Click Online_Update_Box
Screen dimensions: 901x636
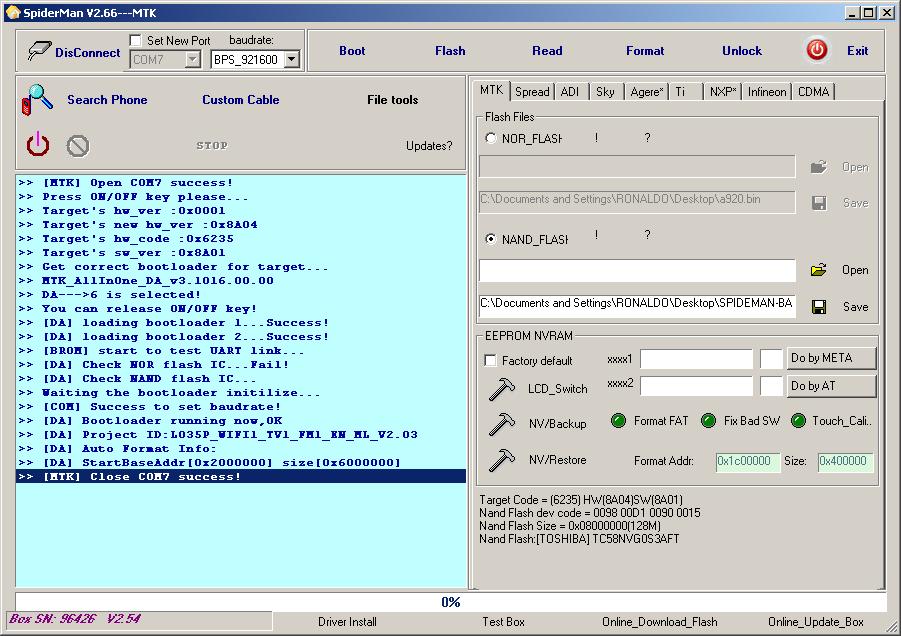tap(816, 622)
